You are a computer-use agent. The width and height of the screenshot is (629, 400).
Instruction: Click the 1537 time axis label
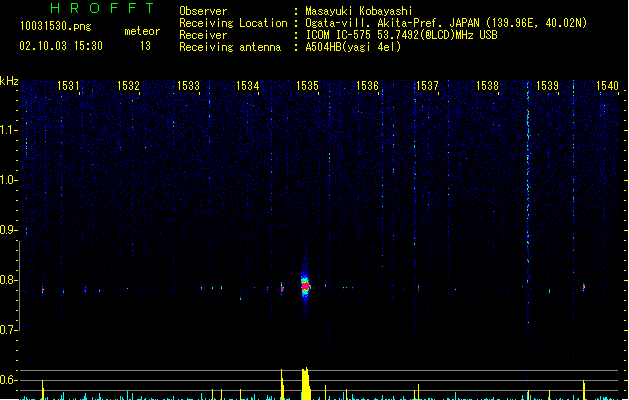(427, 86)
